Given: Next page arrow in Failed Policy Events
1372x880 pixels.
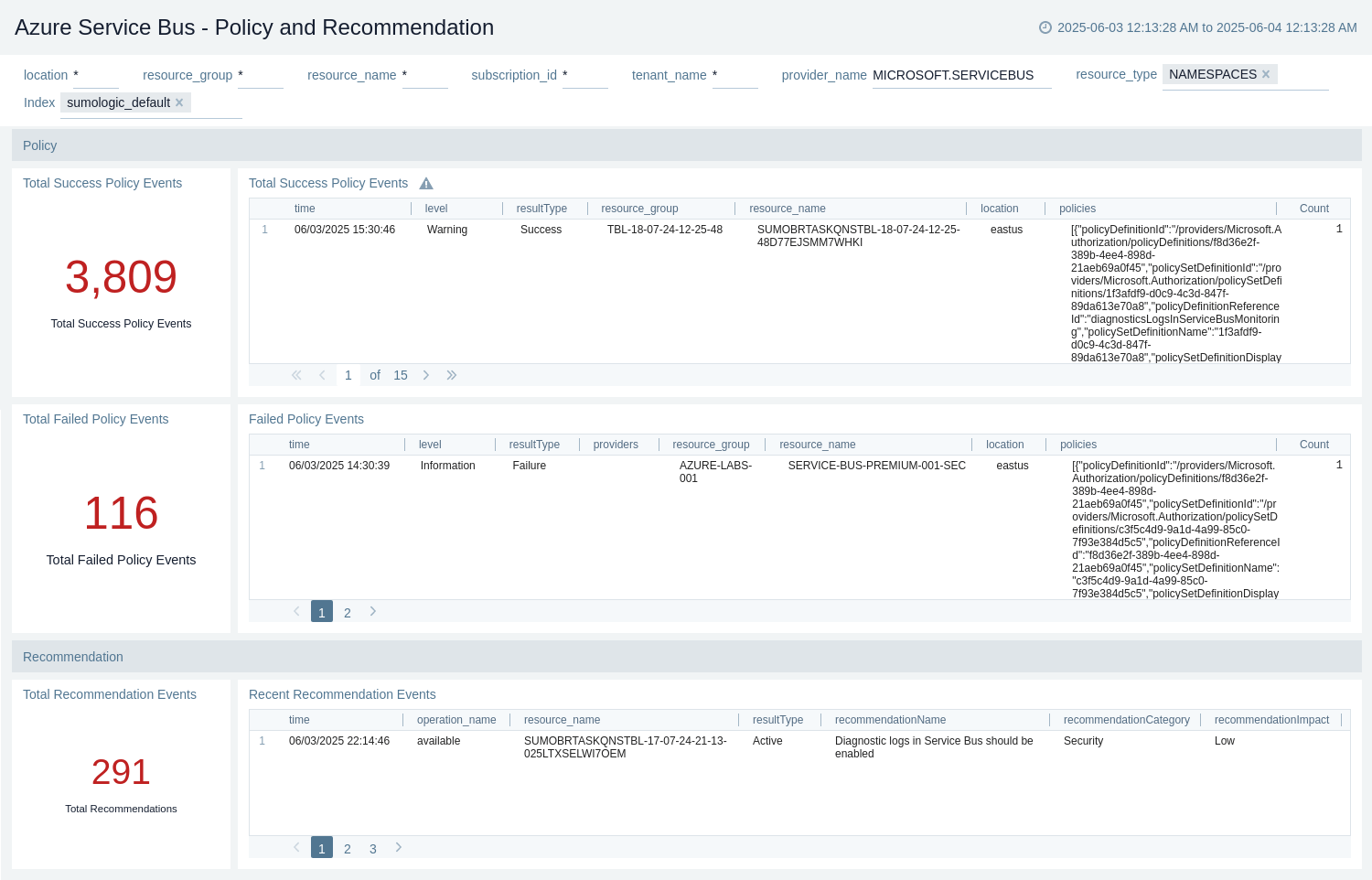Looking at the screenshot, I should [x=373, y=611].
